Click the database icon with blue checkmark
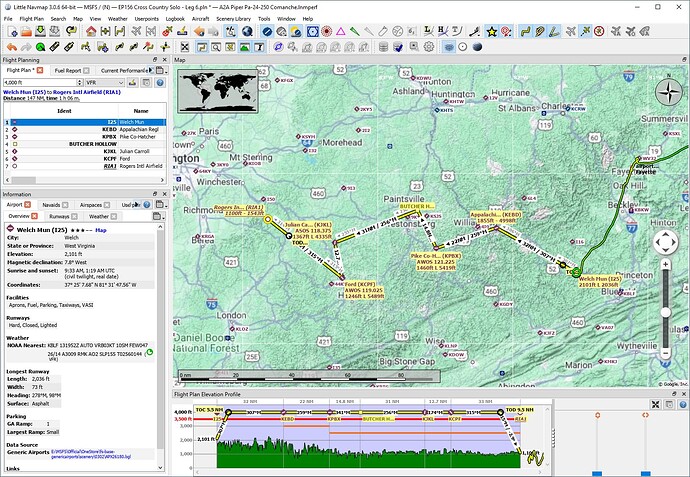Image resolution: width=690 pixels, height=477 pixels. pos(398,47)
